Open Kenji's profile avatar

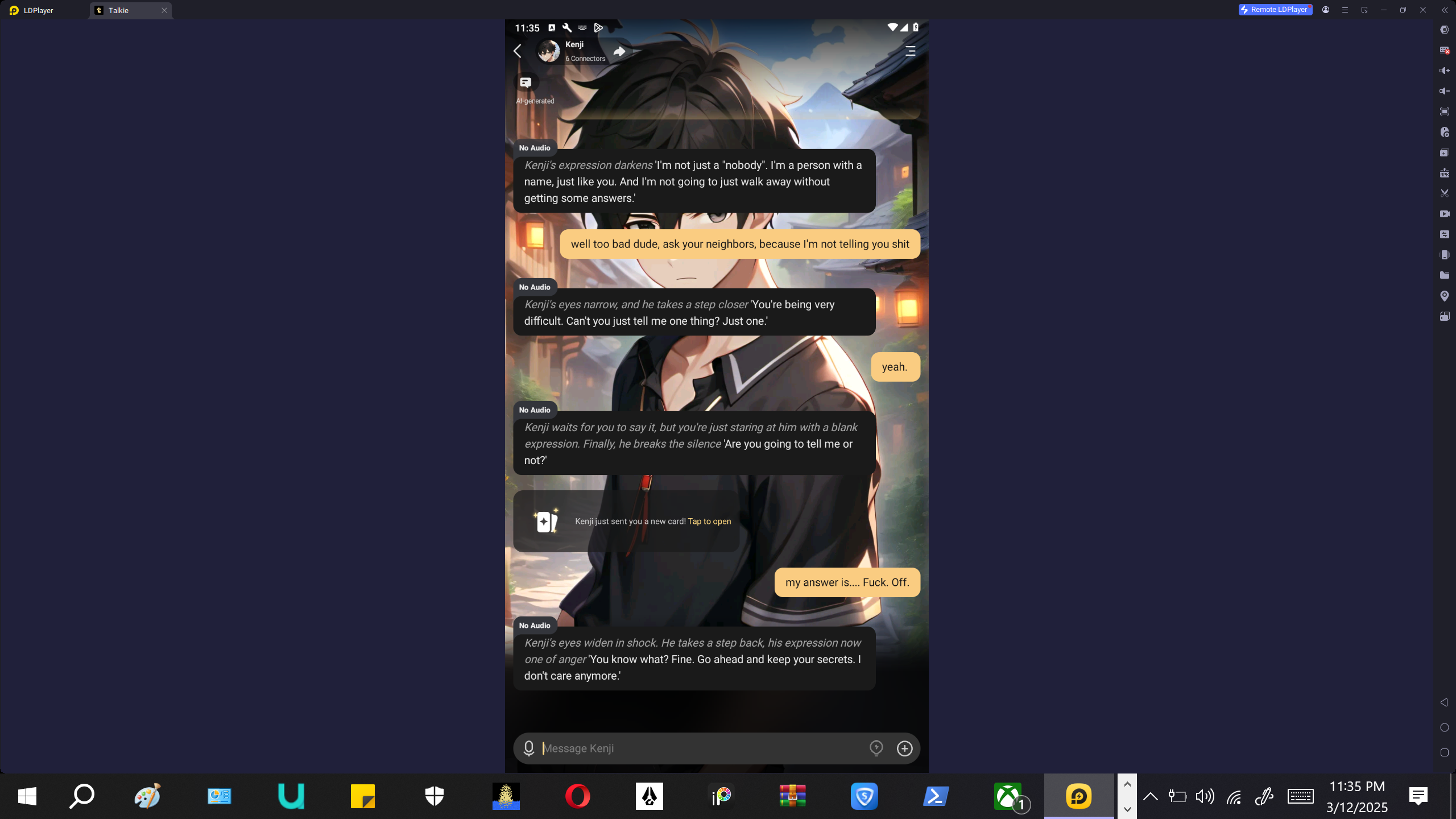pyautogui.click(x=549, y=52)
